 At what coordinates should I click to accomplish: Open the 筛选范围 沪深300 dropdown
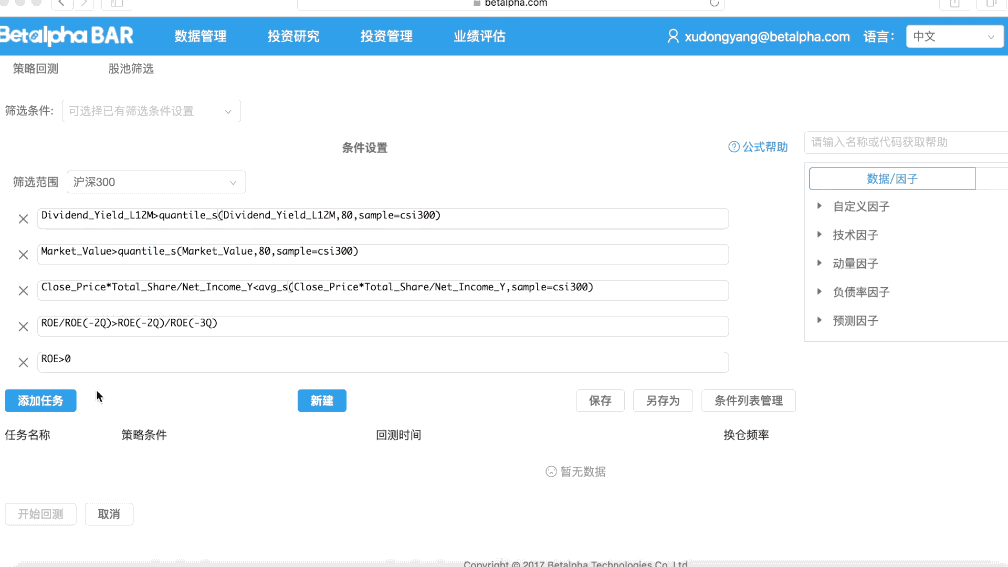coord(156,183)
